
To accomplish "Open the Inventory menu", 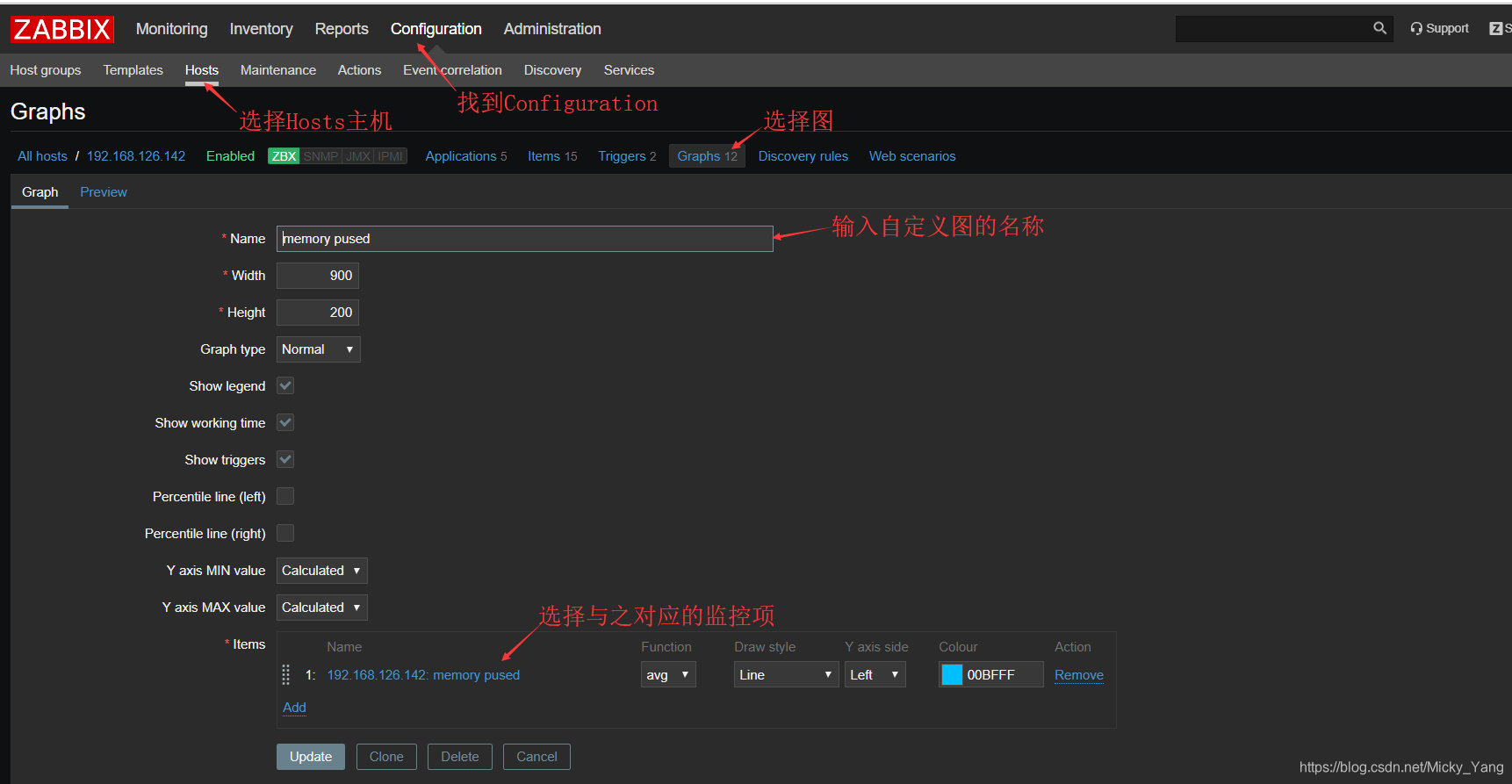I will [262, 29].
